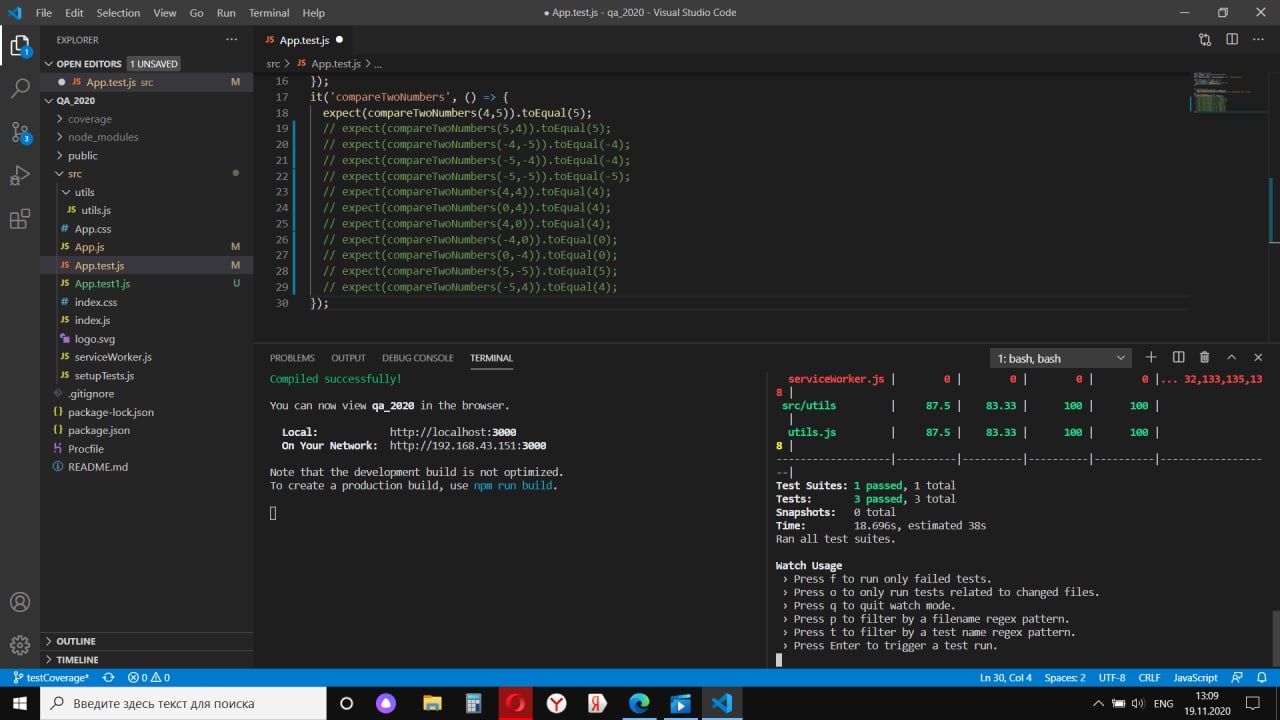Change encoding via UTF-8 status item
The image size is (1280, 720).
1112,677
